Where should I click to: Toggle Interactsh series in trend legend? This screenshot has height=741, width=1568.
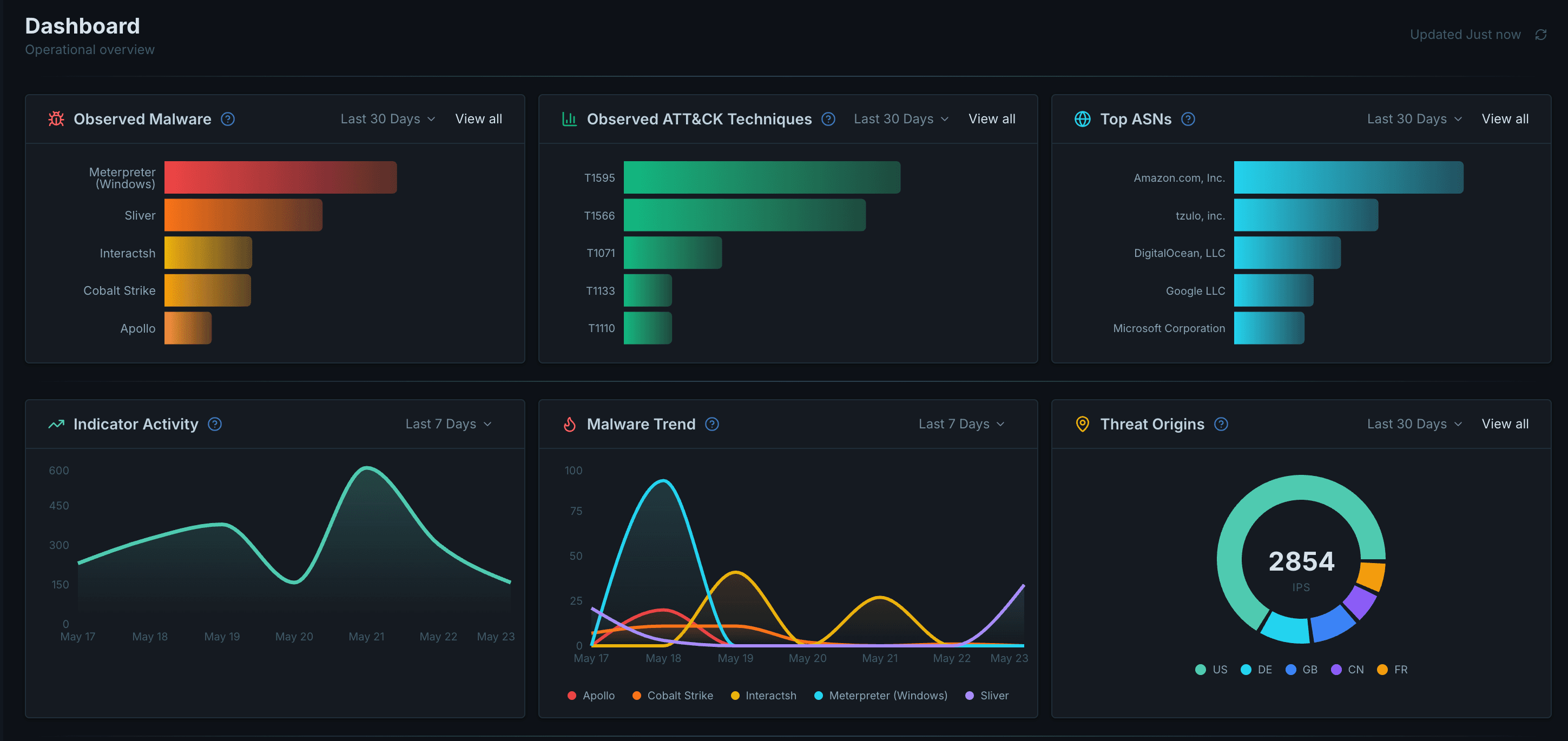point(763,696)
